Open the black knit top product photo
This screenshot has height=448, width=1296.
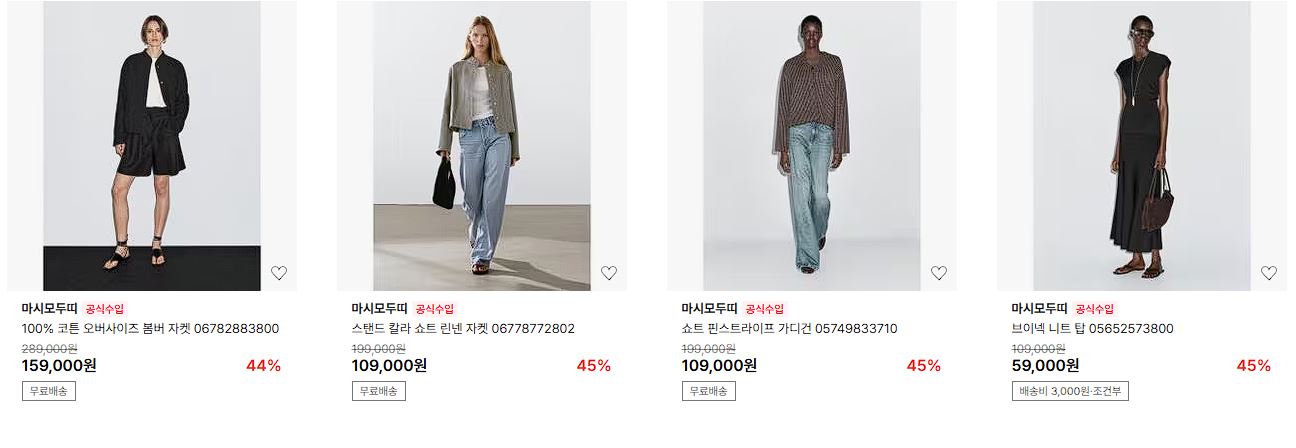point(1142,146)
